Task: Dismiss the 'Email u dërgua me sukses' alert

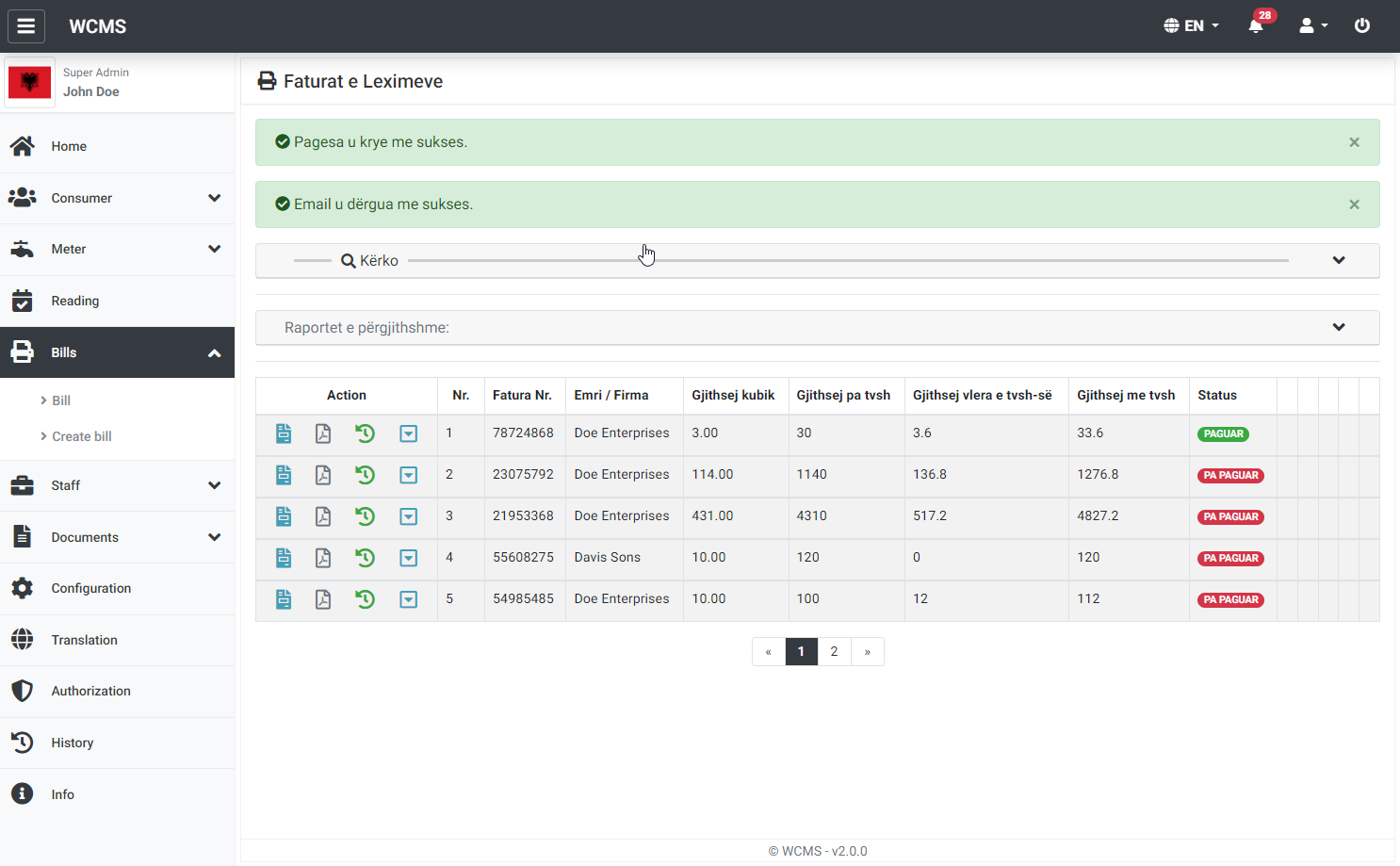Action: (x=1354, y=204)
